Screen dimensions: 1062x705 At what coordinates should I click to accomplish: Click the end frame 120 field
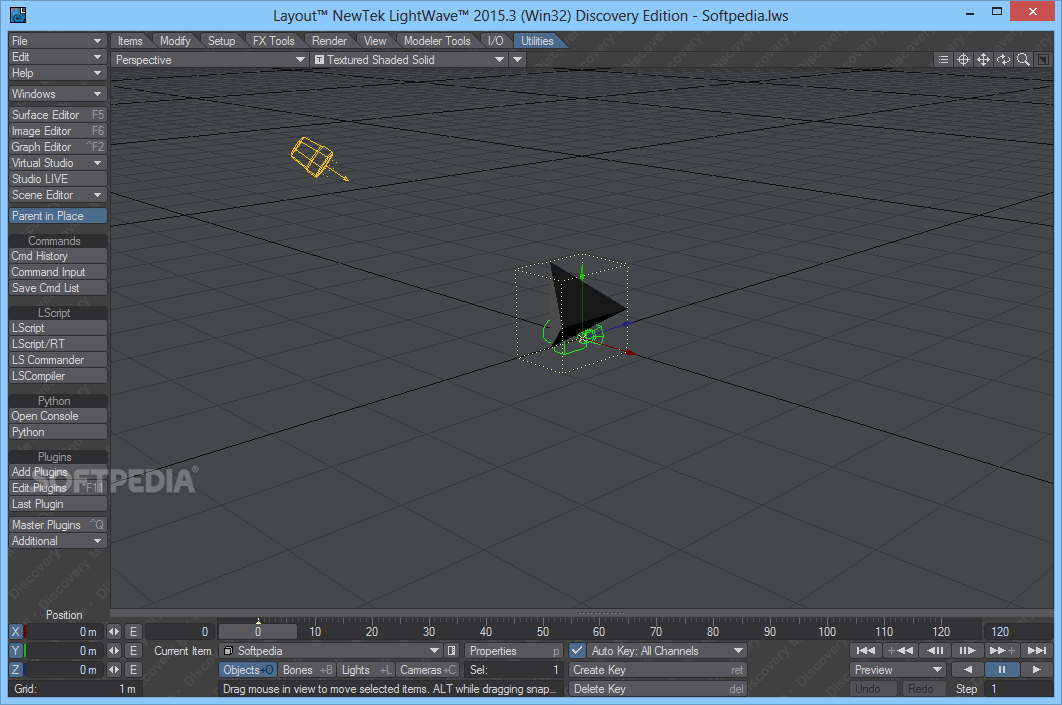click(1018, 631)
